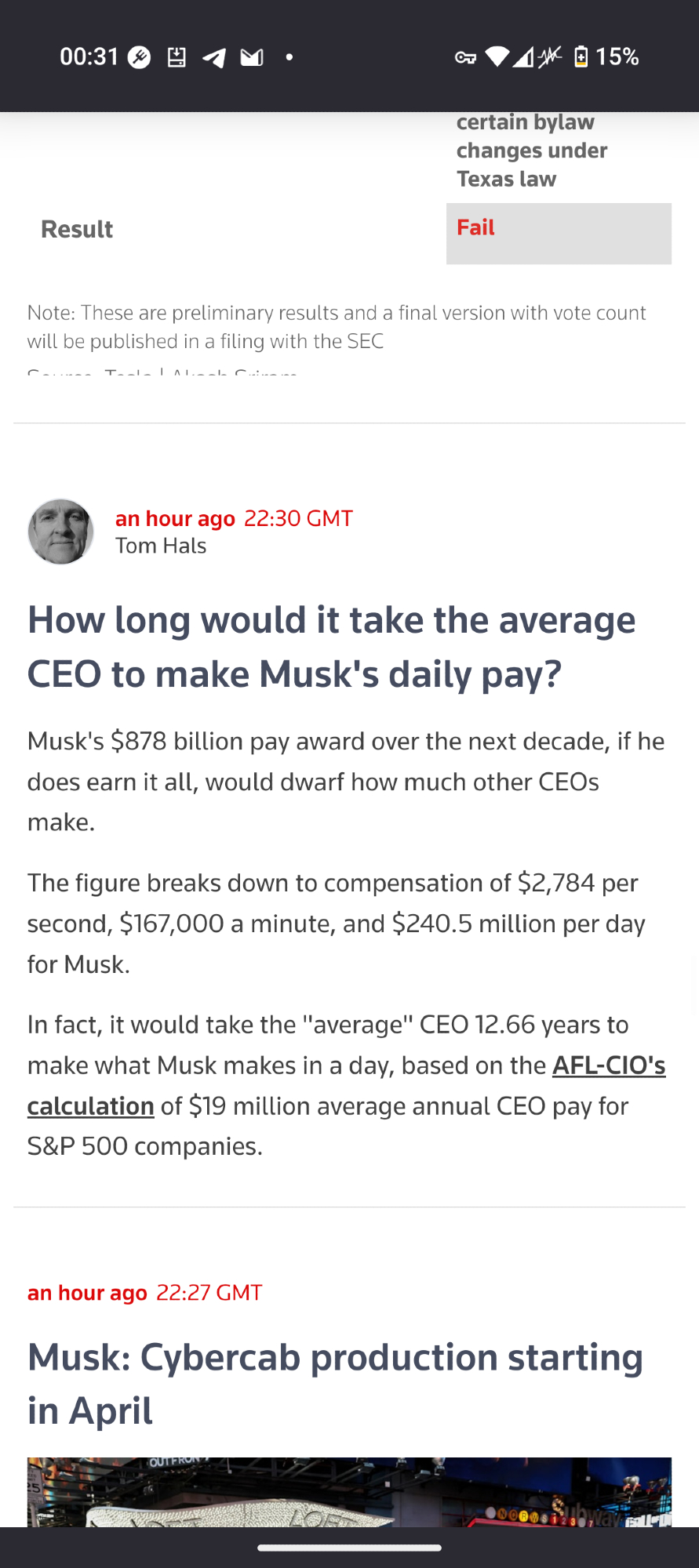699x1568 pixels.
Task: Tap the wrench icon beside the clock
Action: click(x=140, y=57)
